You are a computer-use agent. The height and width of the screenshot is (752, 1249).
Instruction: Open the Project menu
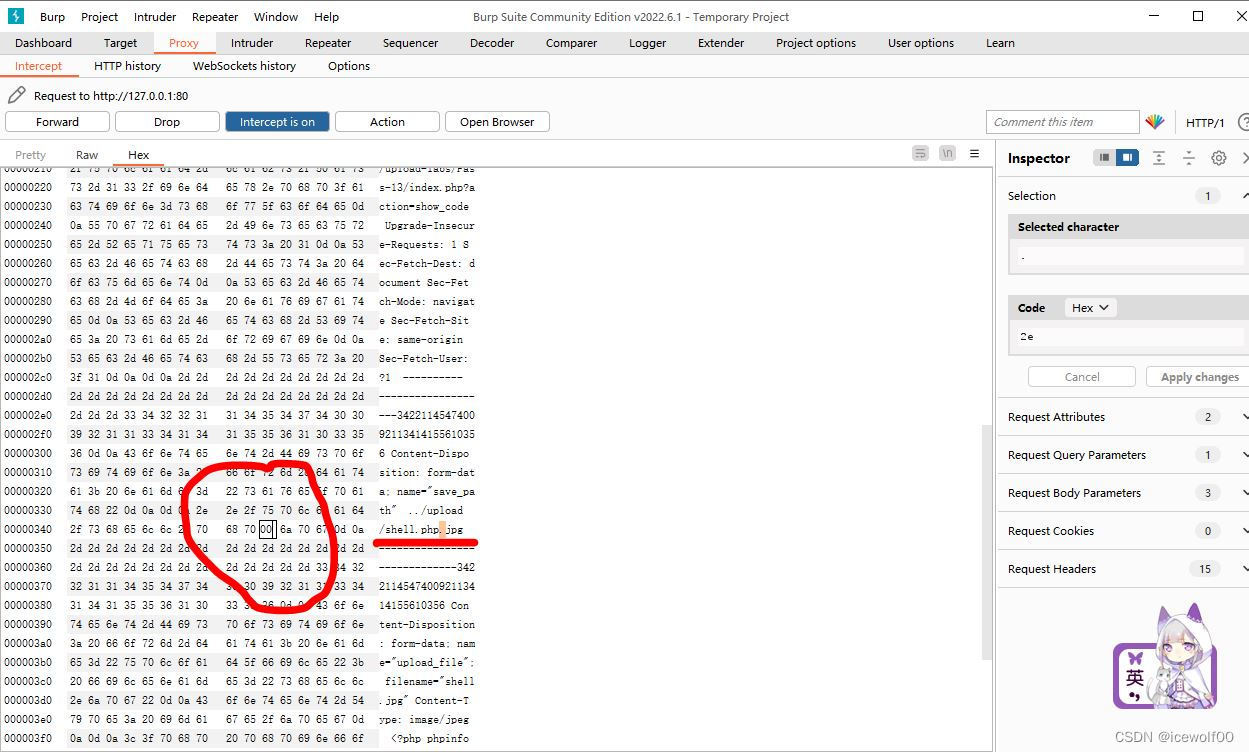pos(99,17)
